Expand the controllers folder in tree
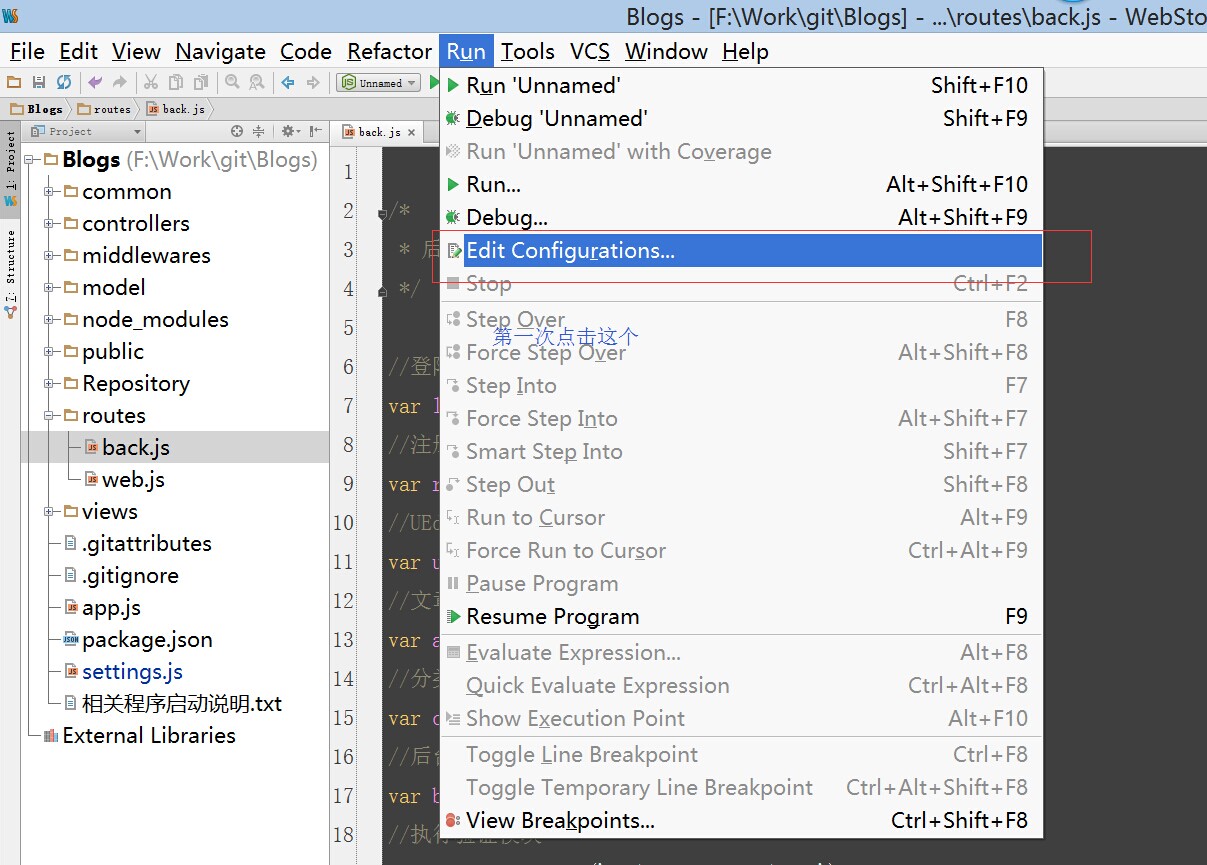1207x865 pixels. pyautogui.click(x=48, y=224)
